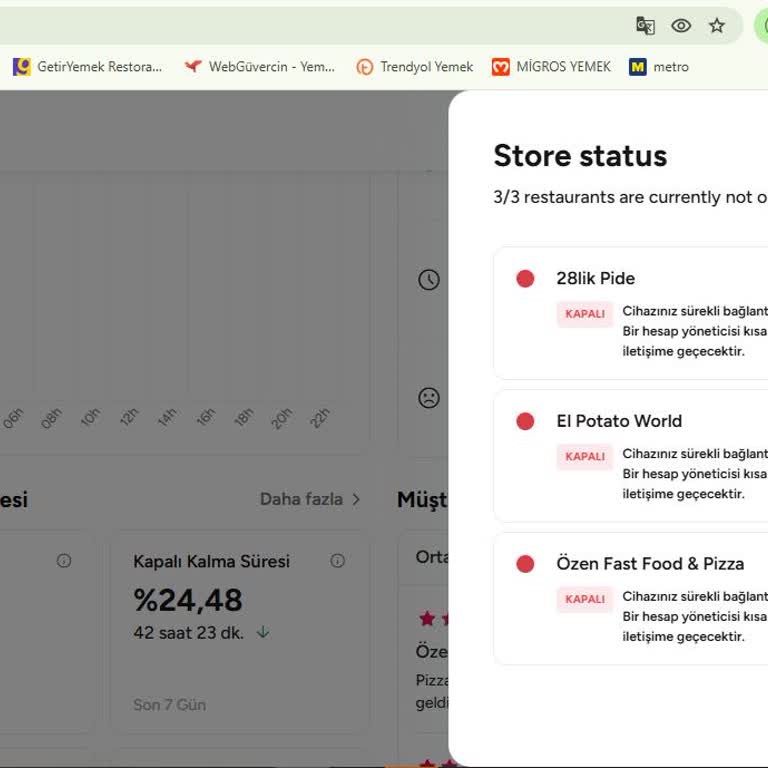Open the MİGROS YEMEK bookmark

coord(551,67)
